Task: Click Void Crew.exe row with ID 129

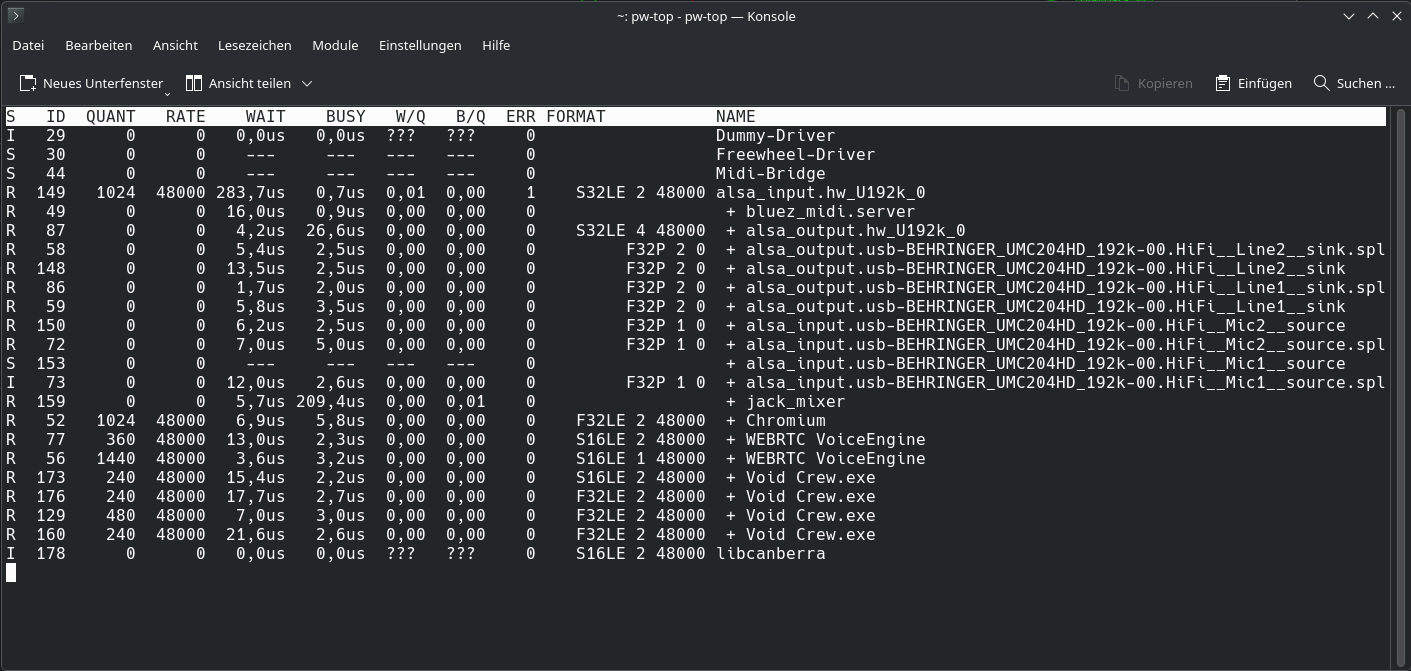Action: point(800,515)
